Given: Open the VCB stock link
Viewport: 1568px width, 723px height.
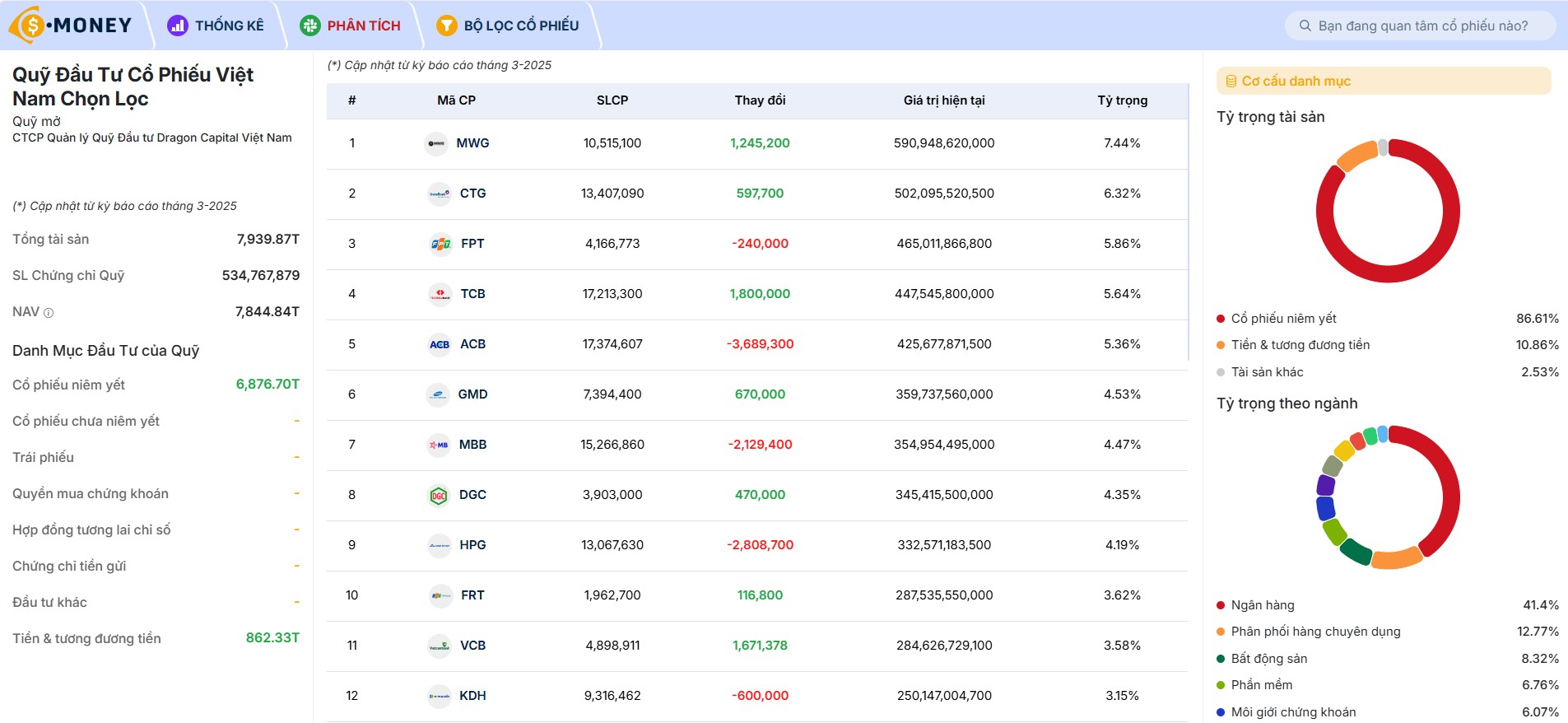Looking at the screenshot, I should [x=472, y=646].
